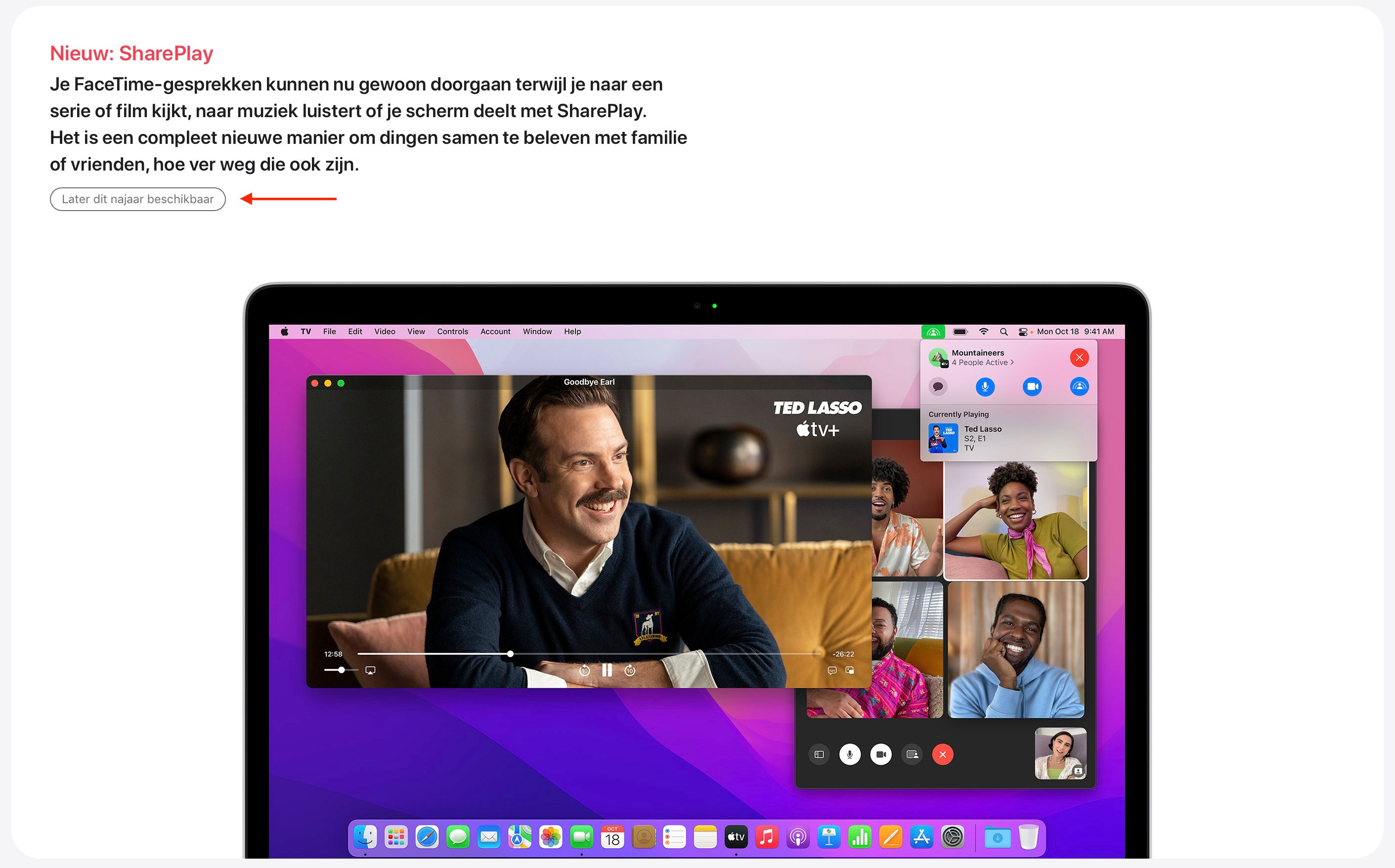Open Maps from the Dock
The image size is (1395, 868).
point(520,837)
